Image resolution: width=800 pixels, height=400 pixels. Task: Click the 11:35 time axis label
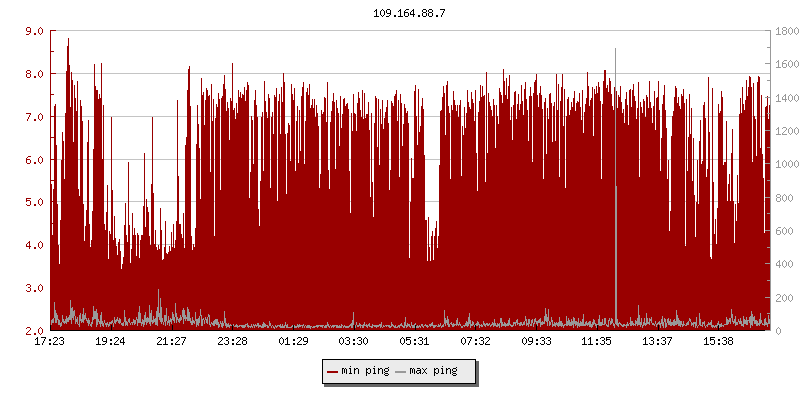pos(597,342)
